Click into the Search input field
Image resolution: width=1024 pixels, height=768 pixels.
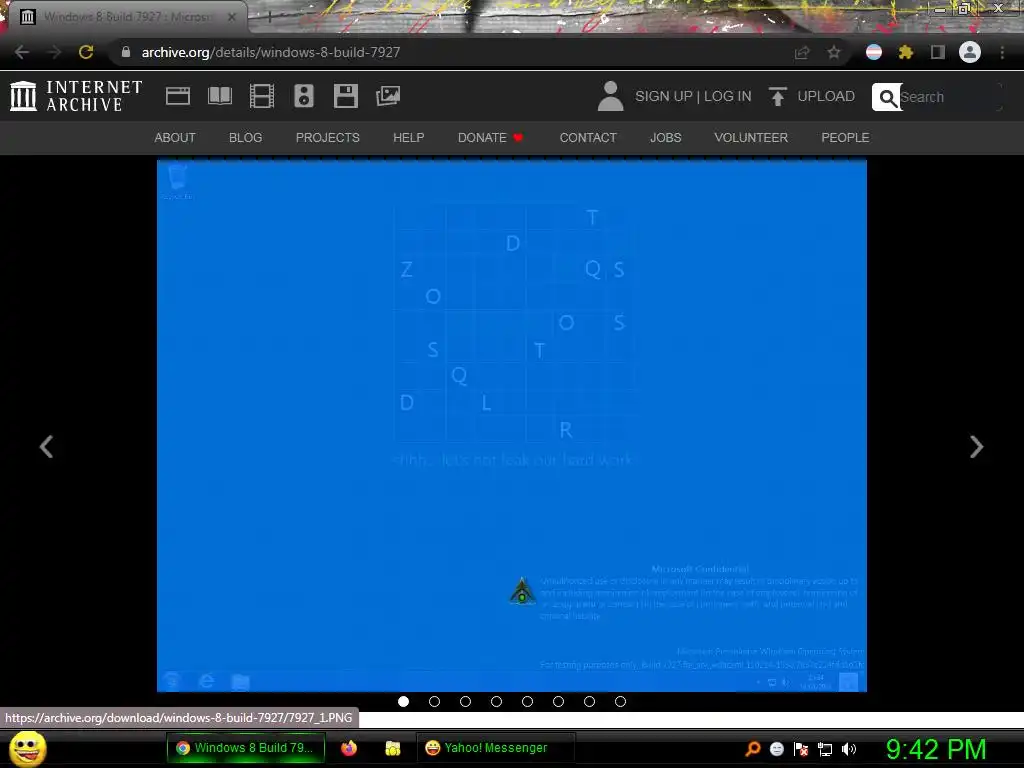click(x=951, y=97)
